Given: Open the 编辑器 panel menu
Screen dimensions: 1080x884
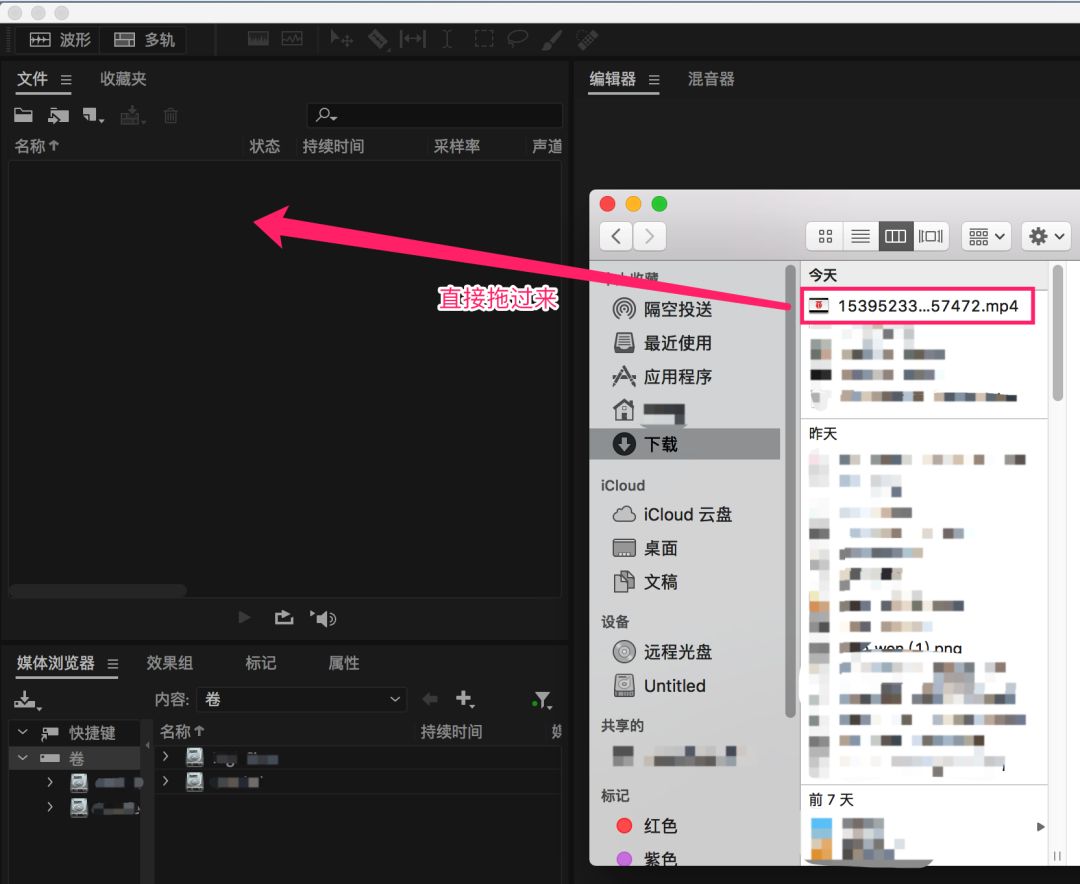Looking at the screenshot, I should [x=654, y=80].
